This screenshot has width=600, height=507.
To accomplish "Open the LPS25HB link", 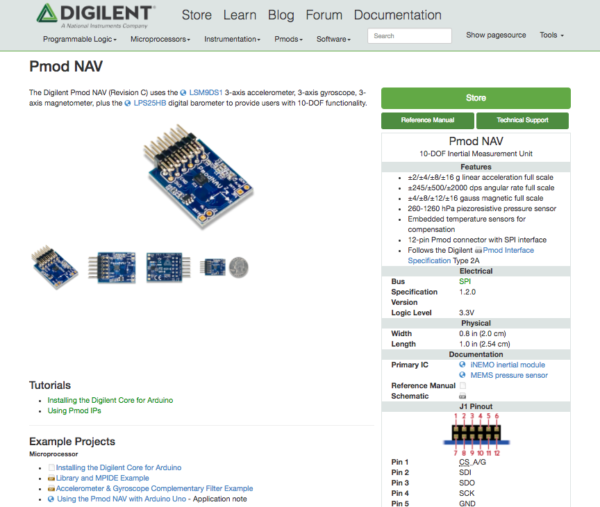I will pos(150,103).
